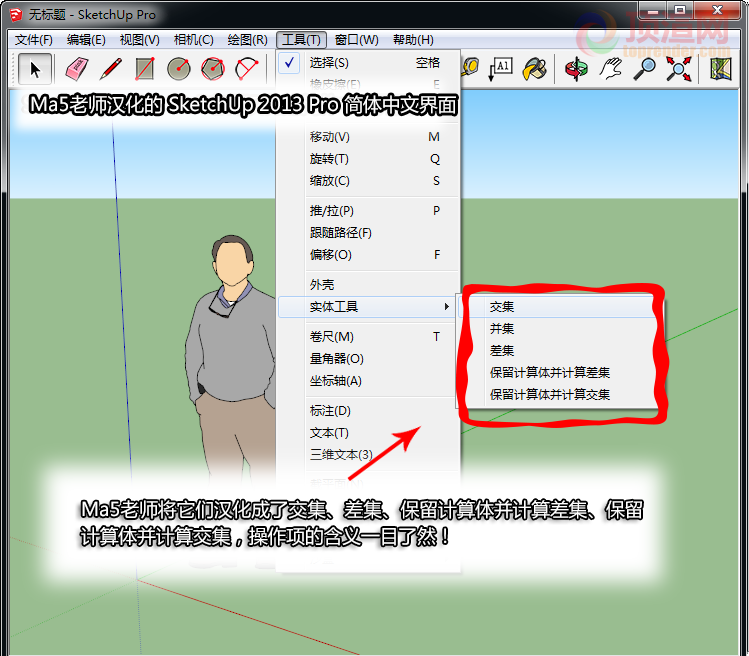Activate the Orbit camera tool
The width and height of the screenshot is (749, 656).
(577, 69)
